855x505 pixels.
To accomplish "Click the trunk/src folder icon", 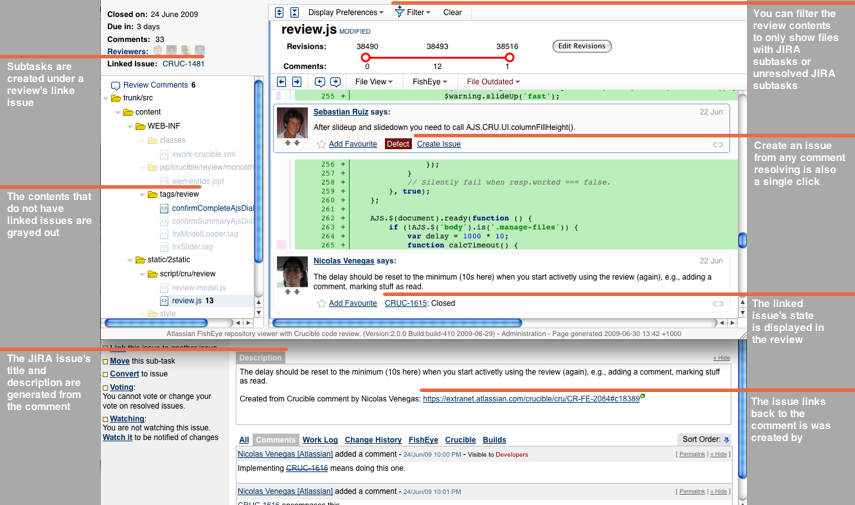I will [116, 98].
